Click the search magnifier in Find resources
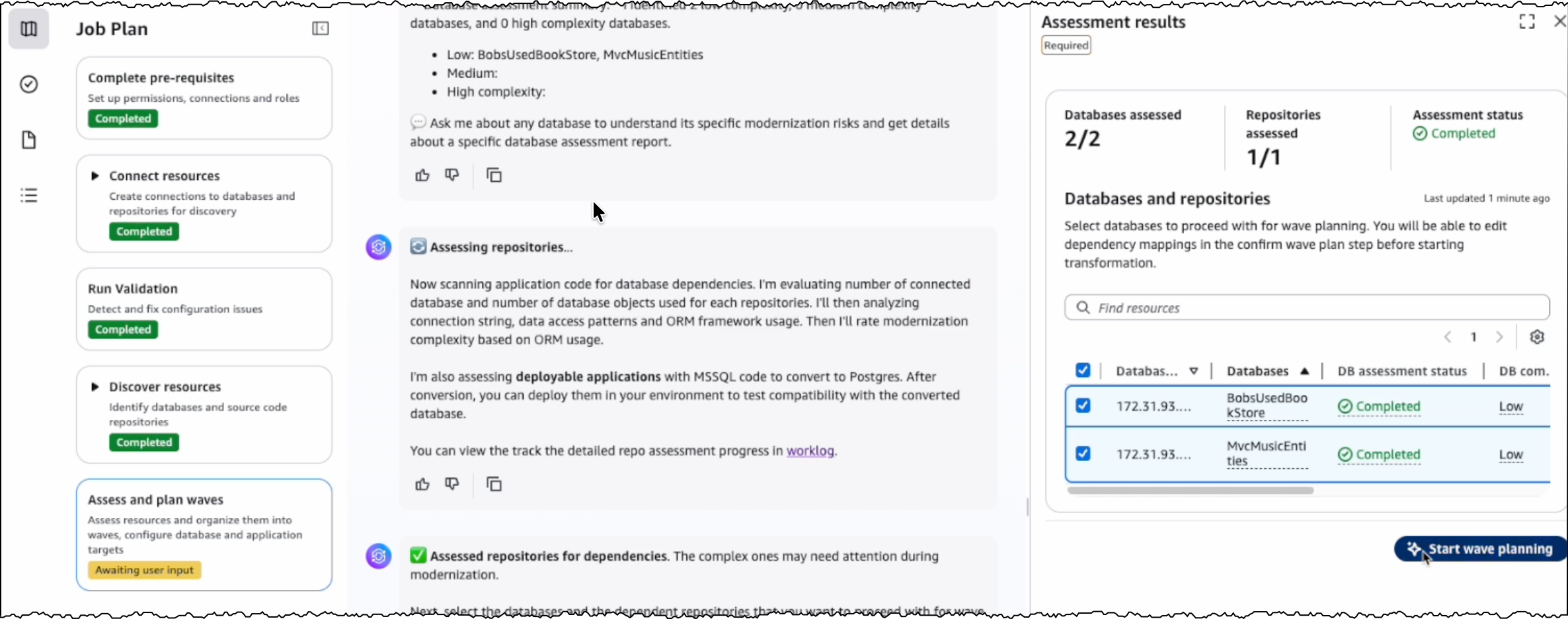Image resolution: width=1568 pixels, height=619 pixels. click(1082, 308)
